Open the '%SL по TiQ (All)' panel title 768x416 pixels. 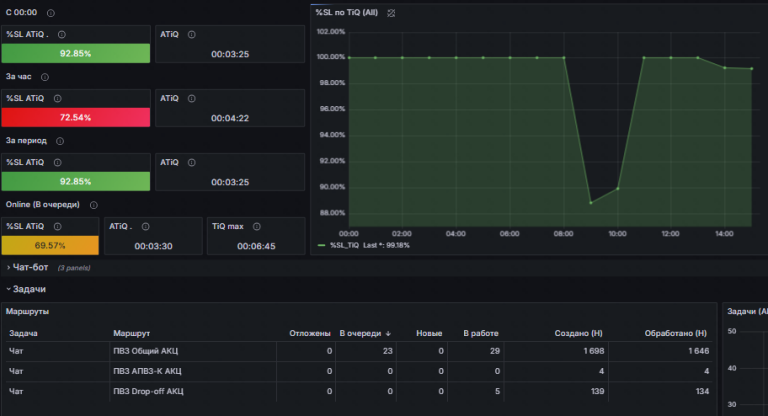coord(347,13)
